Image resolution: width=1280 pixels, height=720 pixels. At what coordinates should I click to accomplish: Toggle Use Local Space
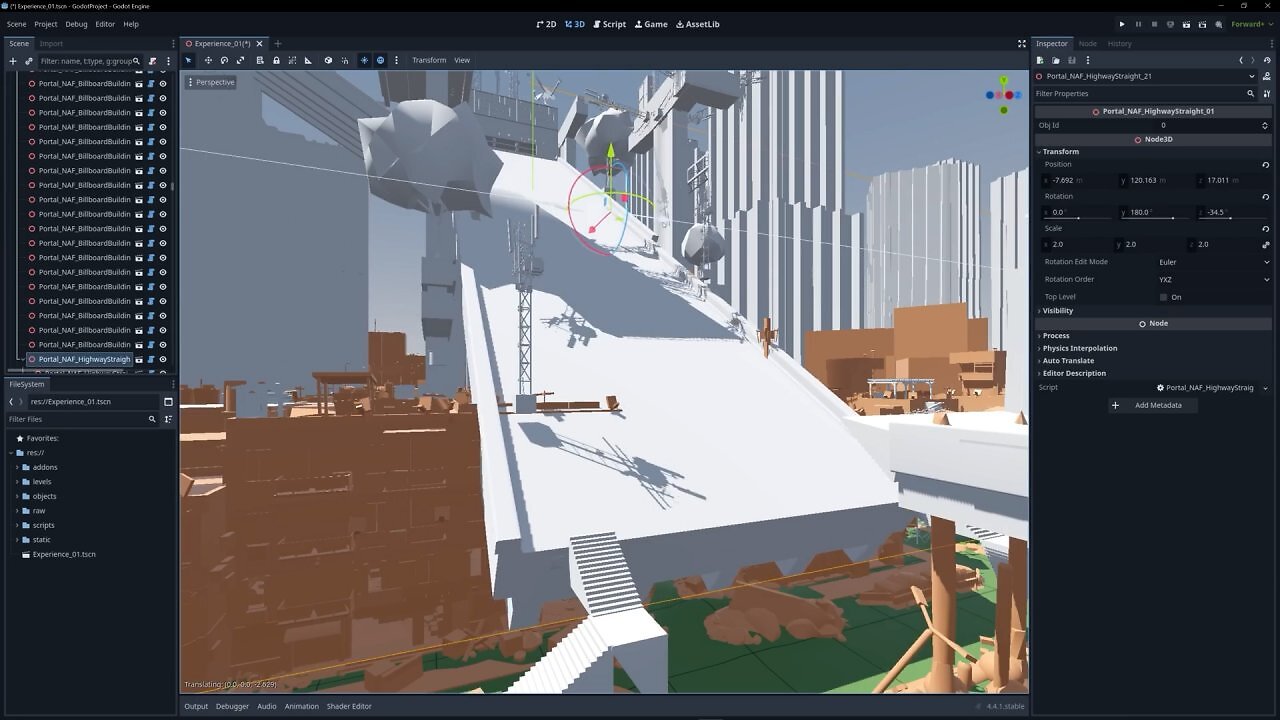click(328, 60)
